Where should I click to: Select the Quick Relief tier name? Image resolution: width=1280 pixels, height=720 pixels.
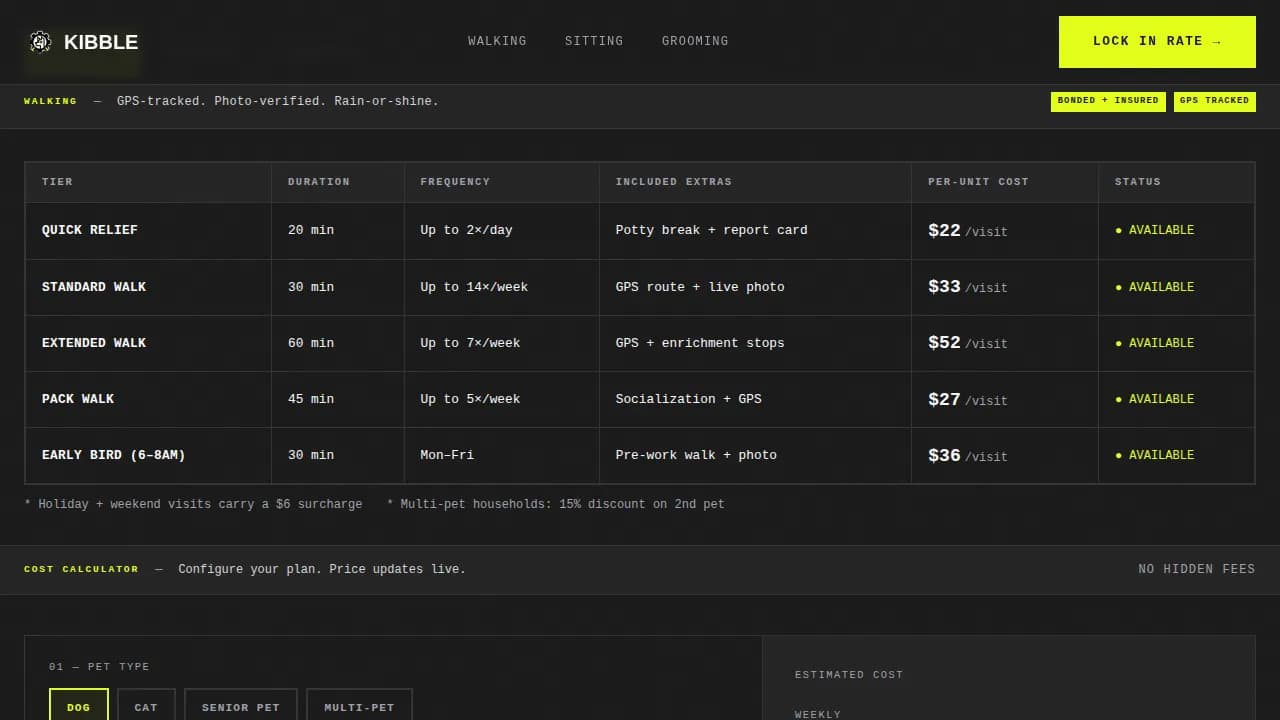click(x=90, y=230)
